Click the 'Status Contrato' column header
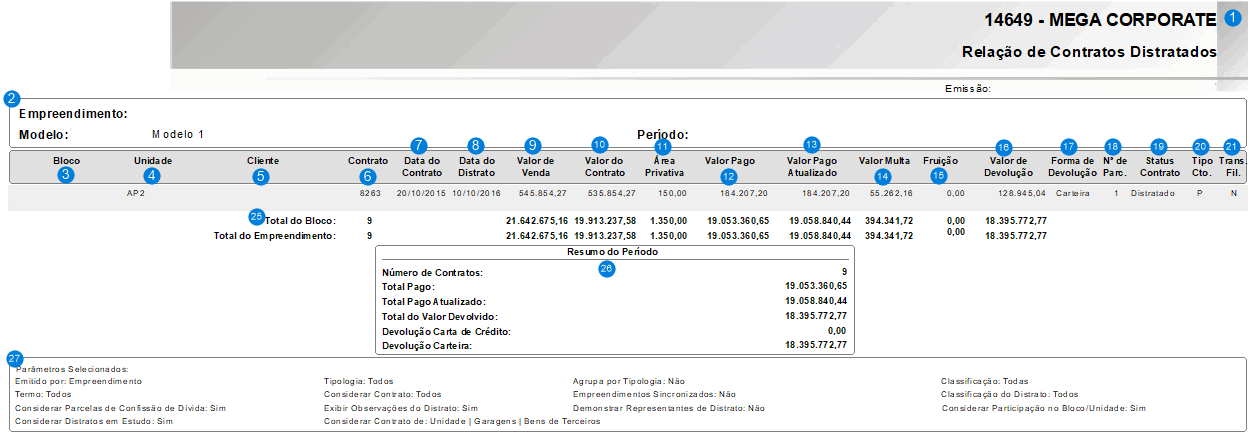This screenshot has width=1254, height=444. click(1160, 166)
